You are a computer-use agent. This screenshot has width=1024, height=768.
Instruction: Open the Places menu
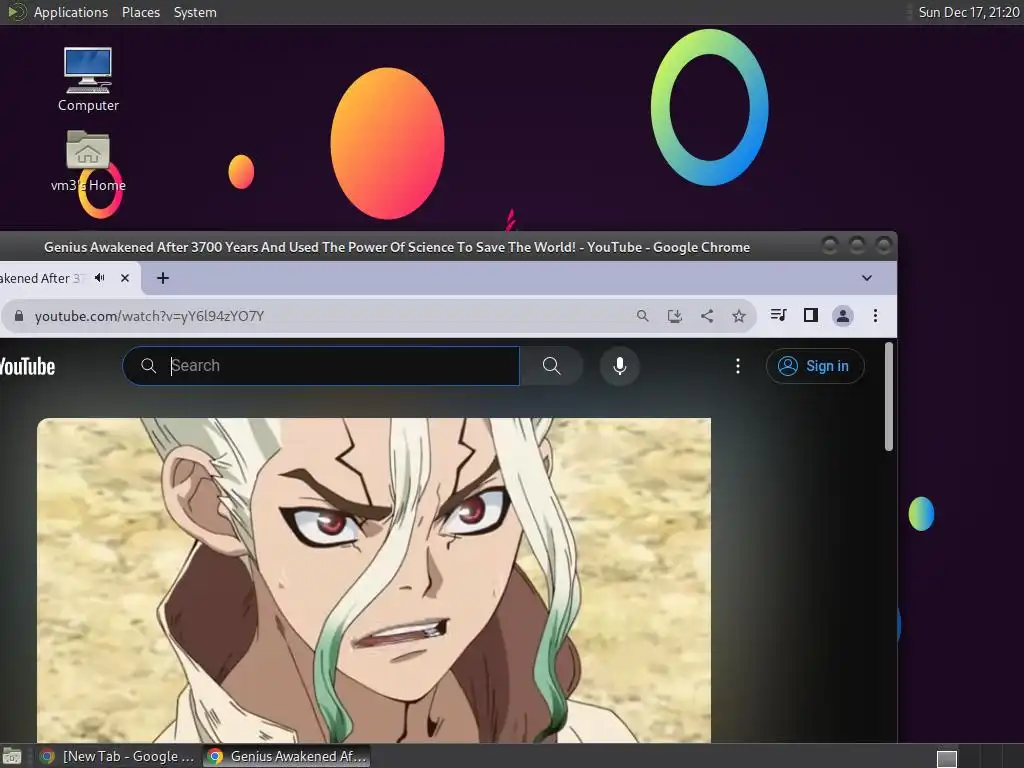point(141,12)
